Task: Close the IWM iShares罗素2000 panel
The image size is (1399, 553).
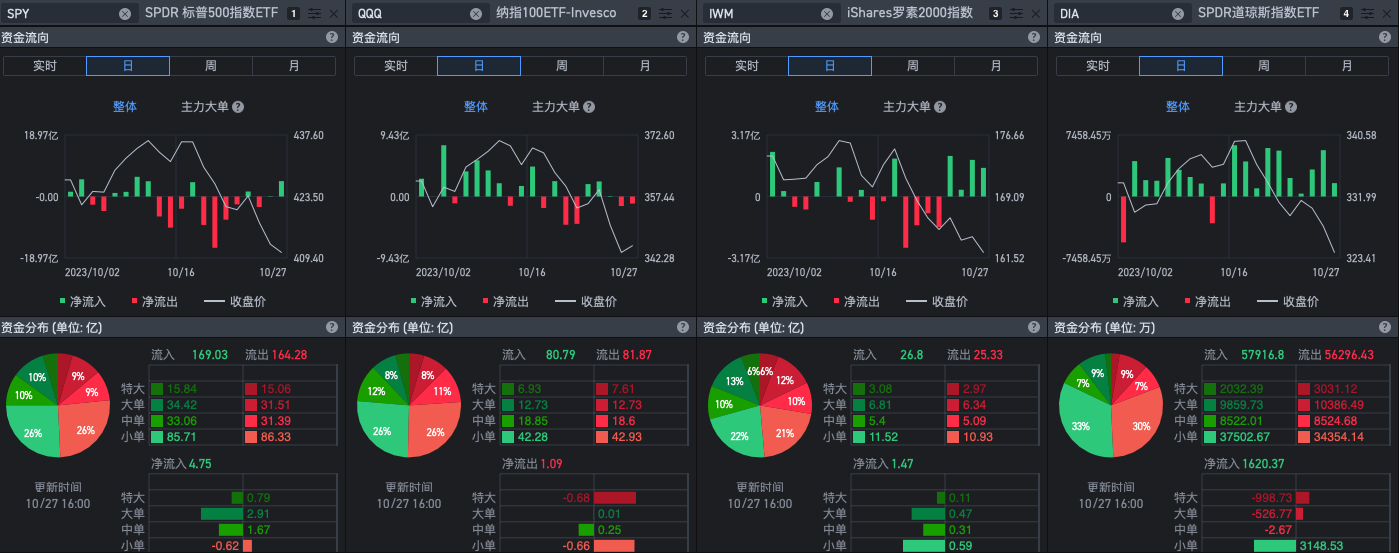Action: tap(1035, 14)
